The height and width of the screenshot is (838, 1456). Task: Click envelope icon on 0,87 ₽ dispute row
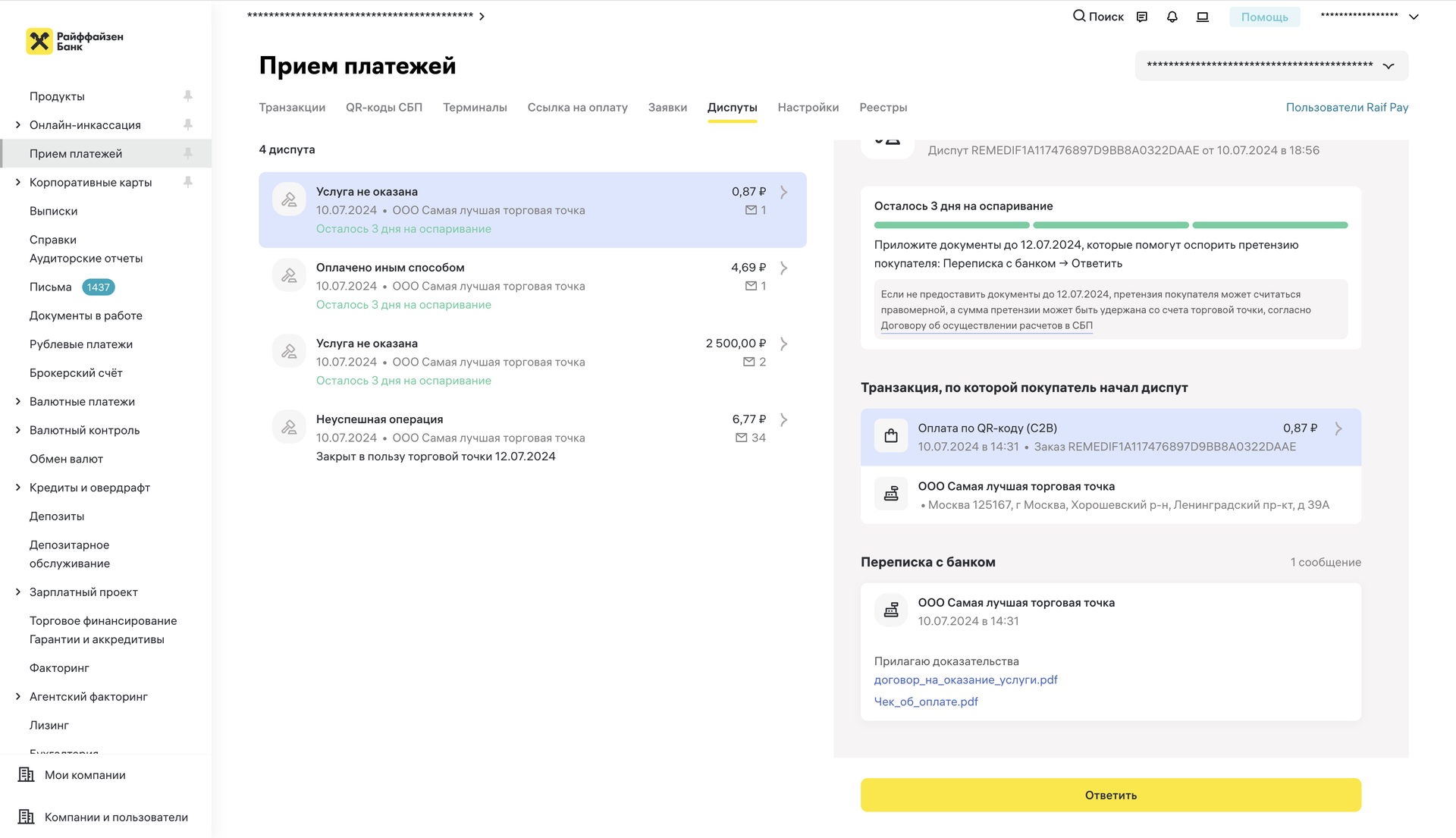coord(751,210)
